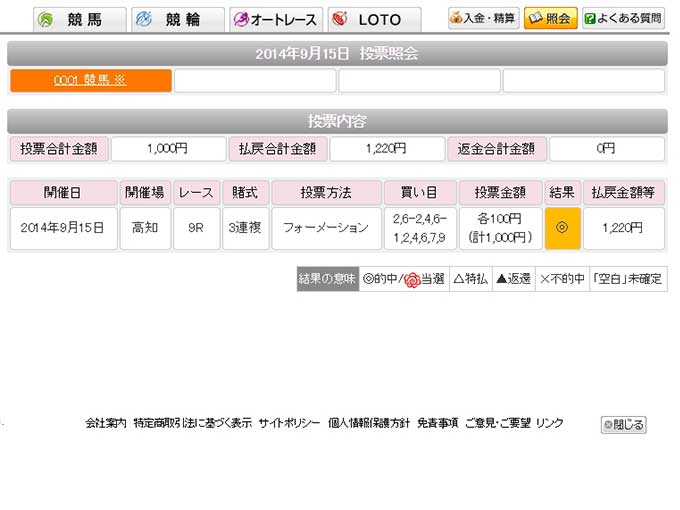Click the 2014年9月15日 投票照会 title bar

tap(337, 54)
